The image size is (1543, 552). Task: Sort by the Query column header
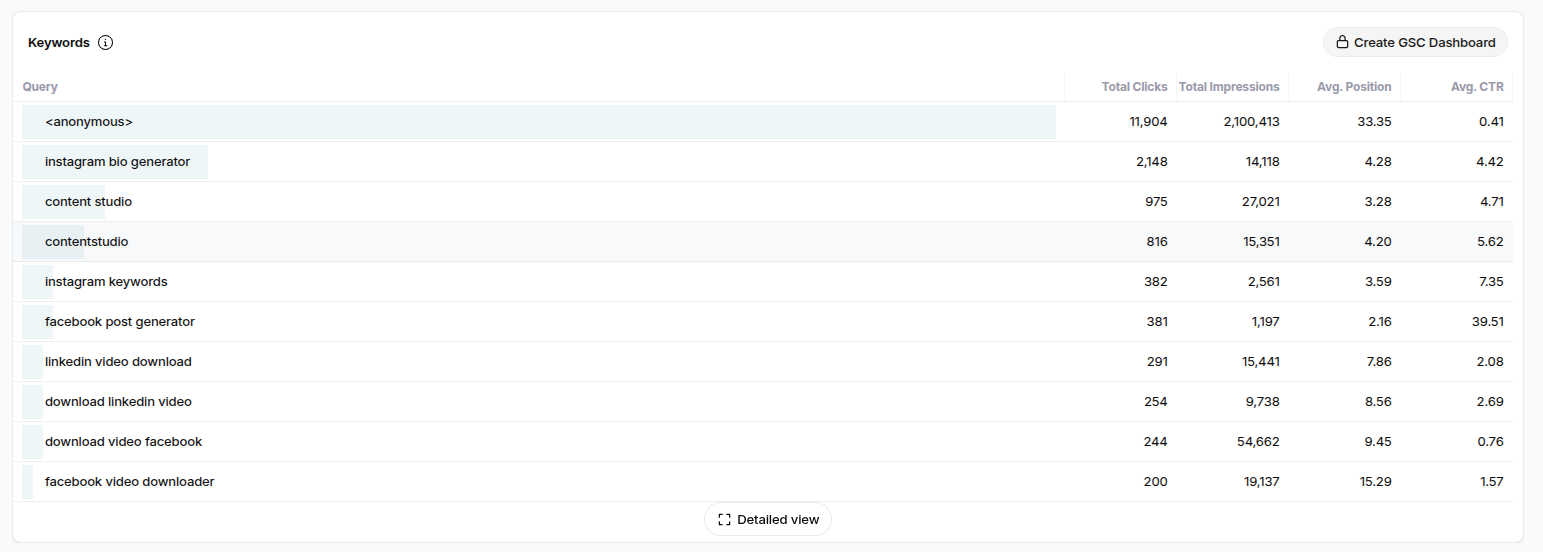click(x=40, y=87)
